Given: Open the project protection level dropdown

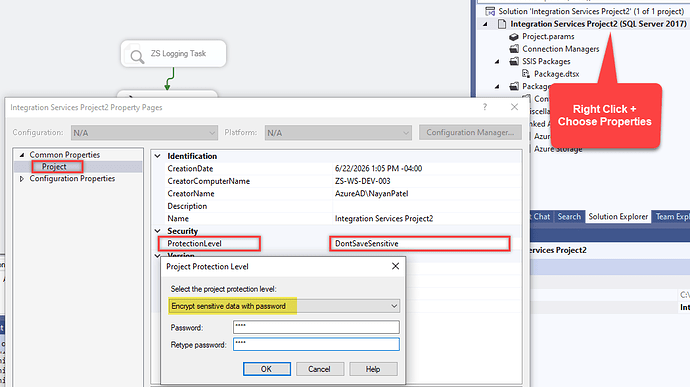Looking at the screenshot, I should point(394,306).
